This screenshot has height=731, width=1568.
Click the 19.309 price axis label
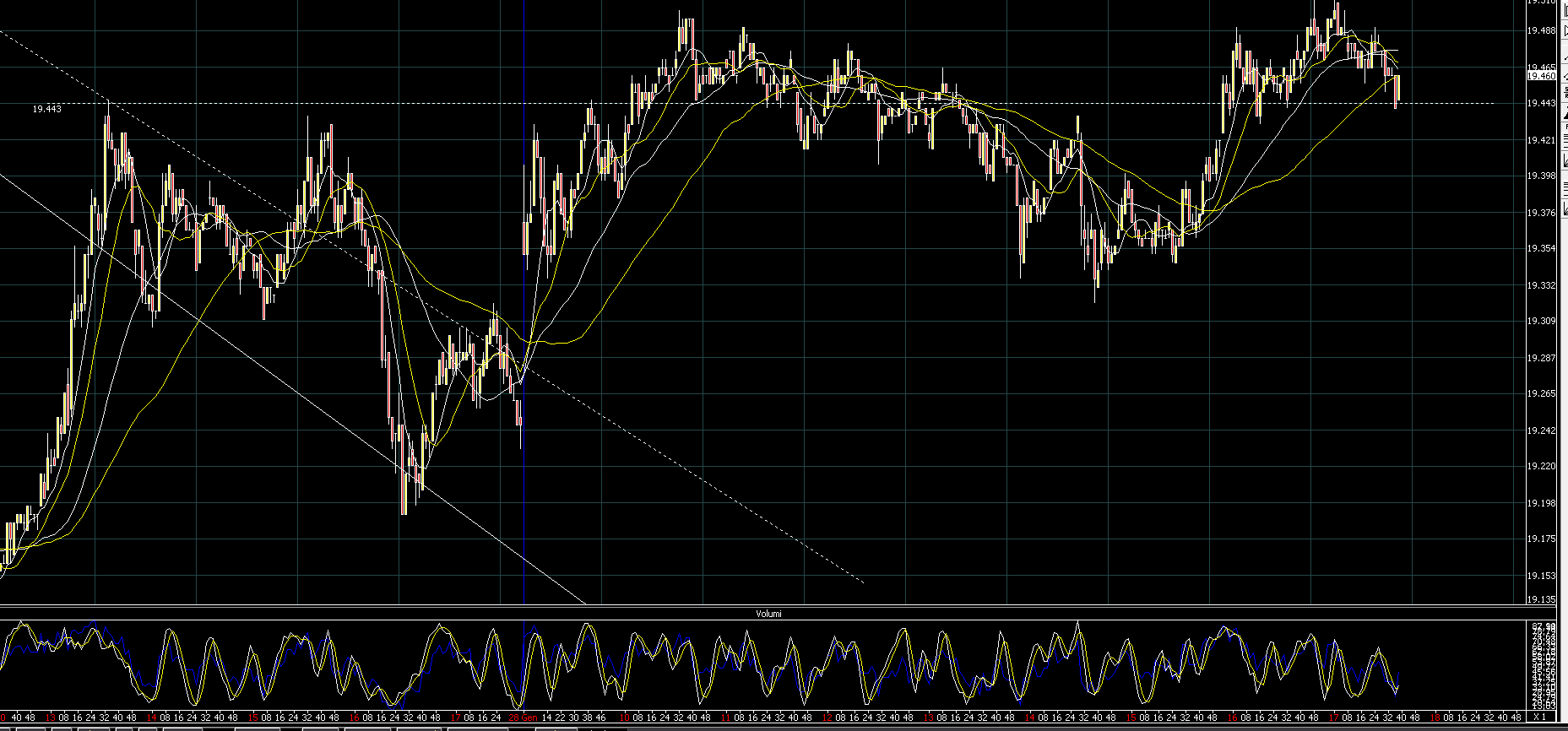[1541, 321]
